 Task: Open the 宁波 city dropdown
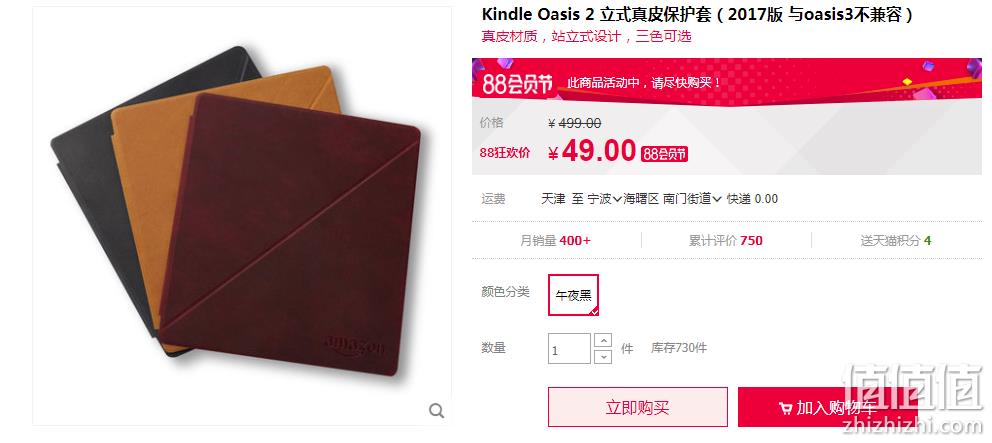pyautogui.click(x=605, y=199)
